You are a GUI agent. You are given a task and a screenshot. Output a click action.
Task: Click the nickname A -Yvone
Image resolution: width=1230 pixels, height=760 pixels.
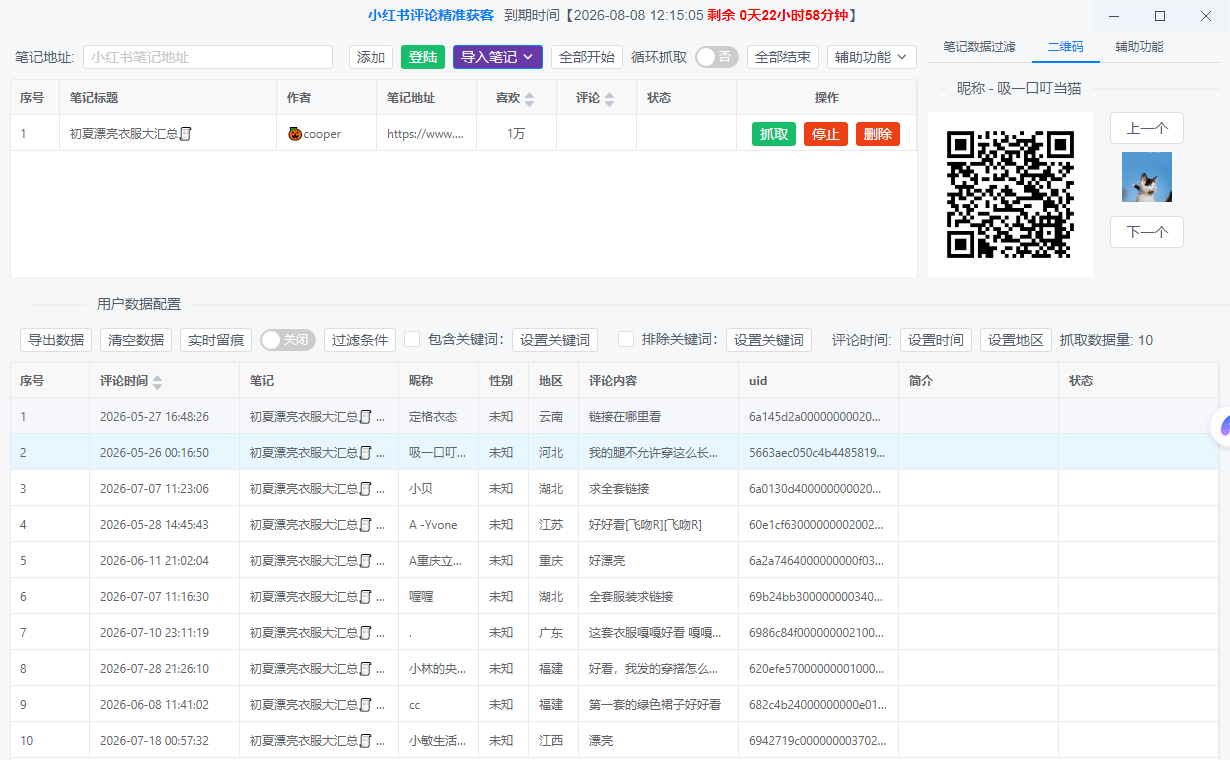coord(433,525)
